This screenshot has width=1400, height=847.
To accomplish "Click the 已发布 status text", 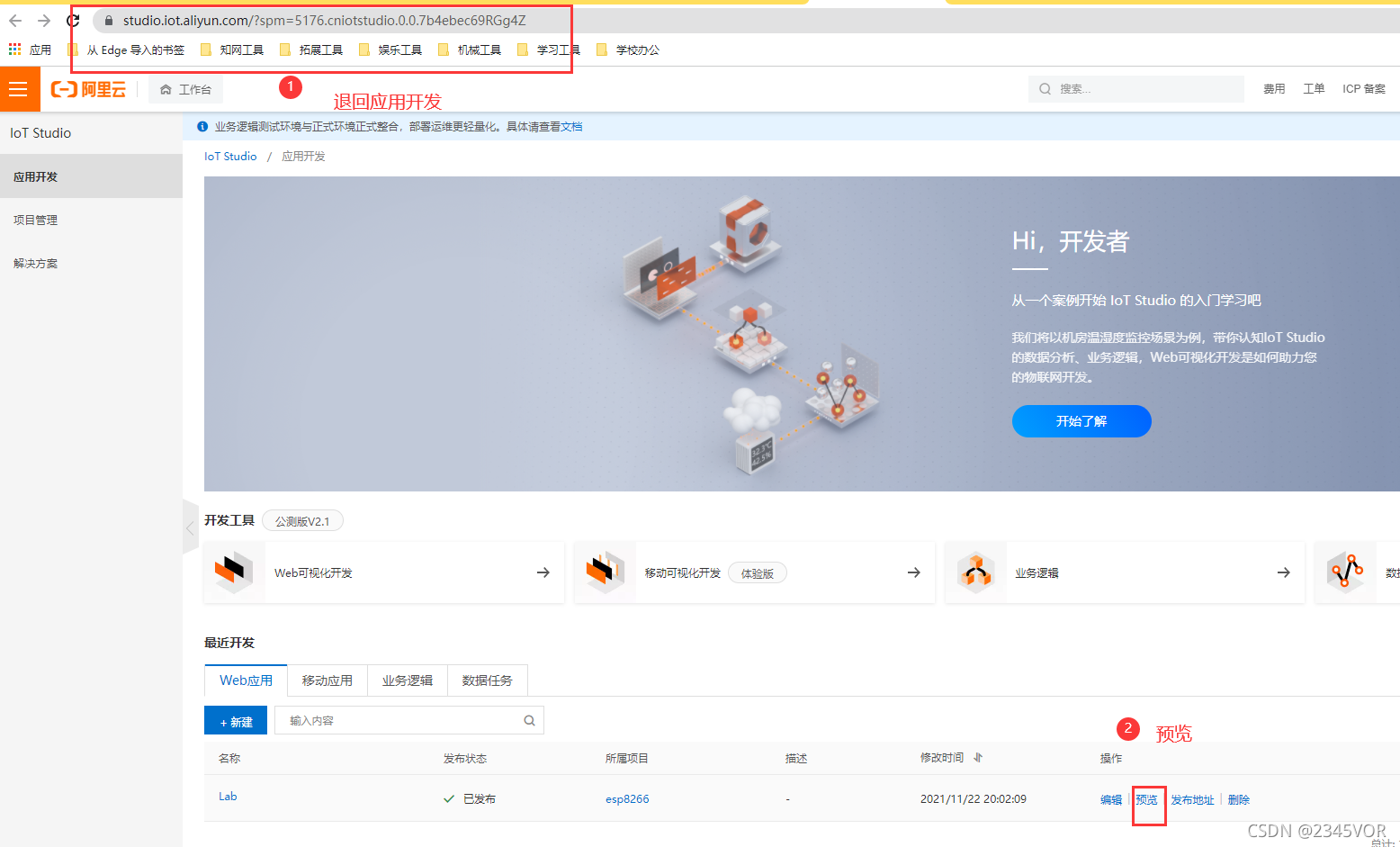I will [480, 799].
